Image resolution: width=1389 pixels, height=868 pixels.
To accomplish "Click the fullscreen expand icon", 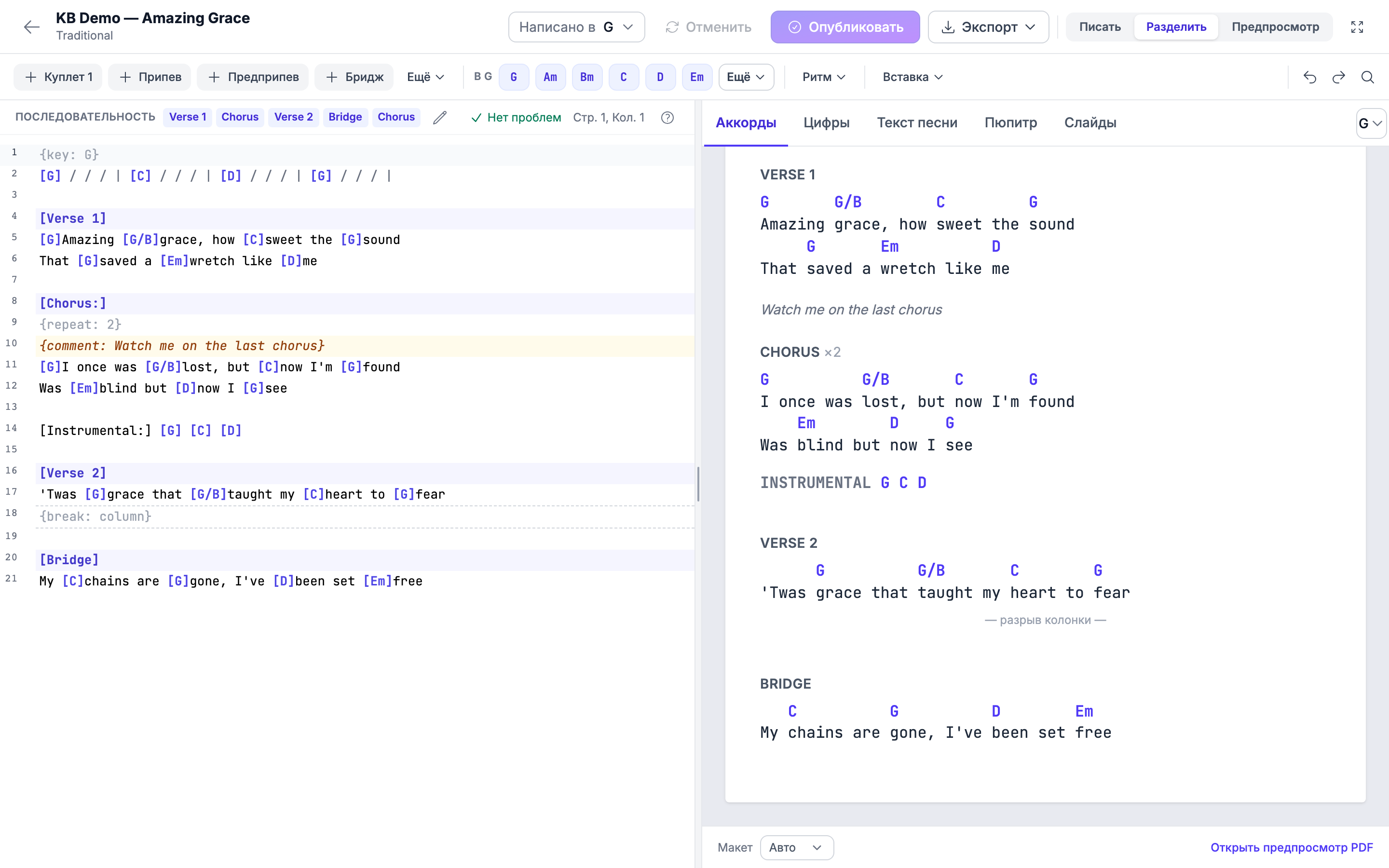I will pyautogui.click(x=1357, y=27).
